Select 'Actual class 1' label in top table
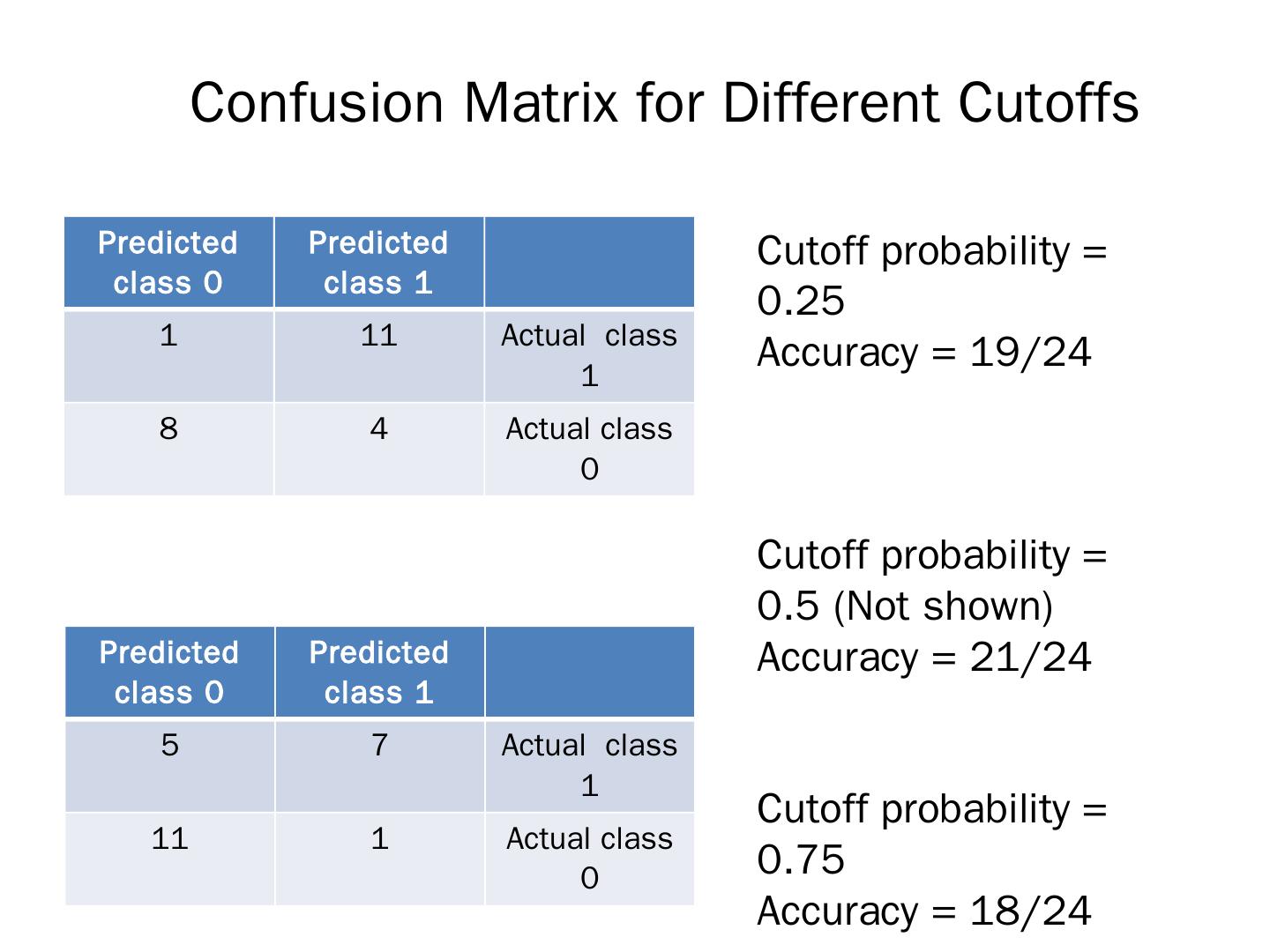This screenshot has width=1270, height=952. tap(589, 355)
